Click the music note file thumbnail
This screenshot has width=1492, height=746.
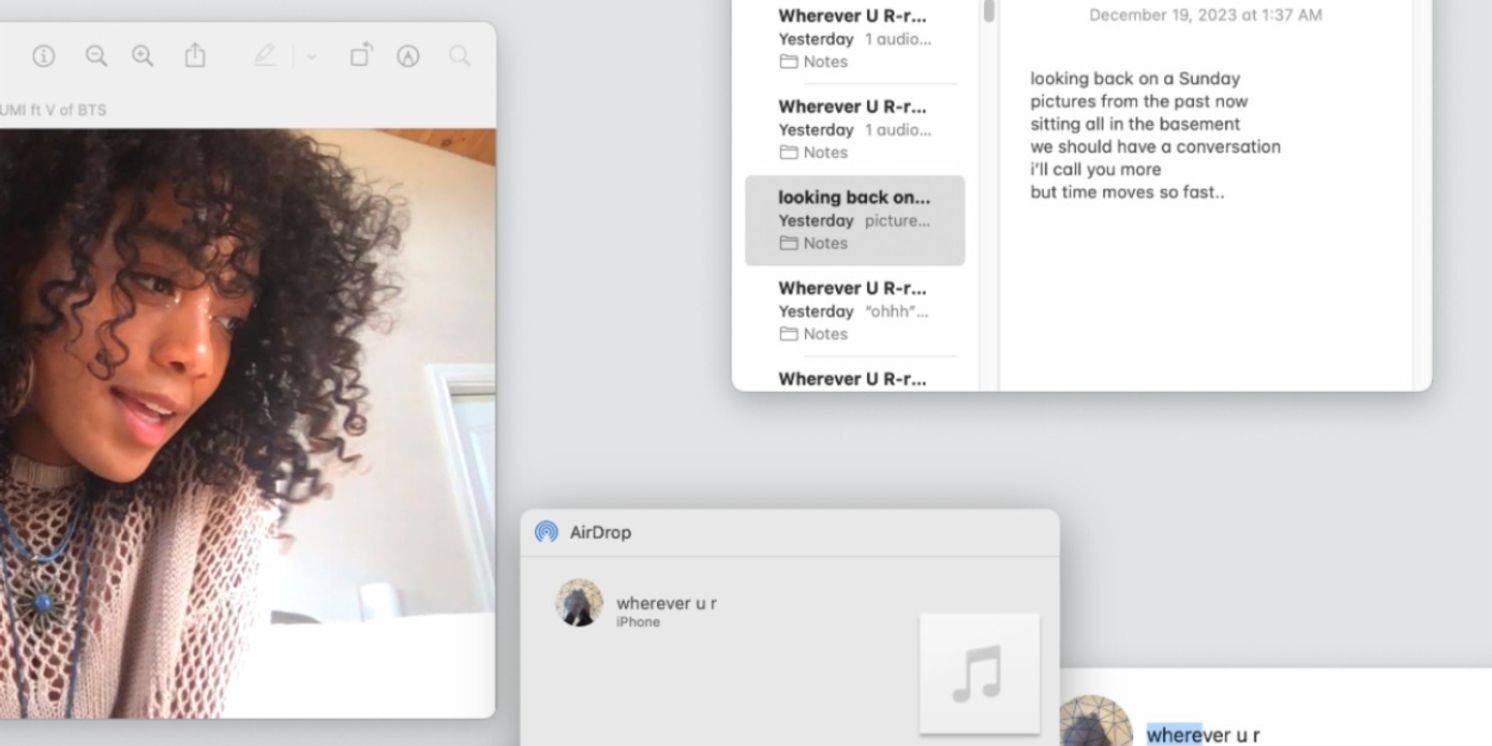click(x=978, y=674)
